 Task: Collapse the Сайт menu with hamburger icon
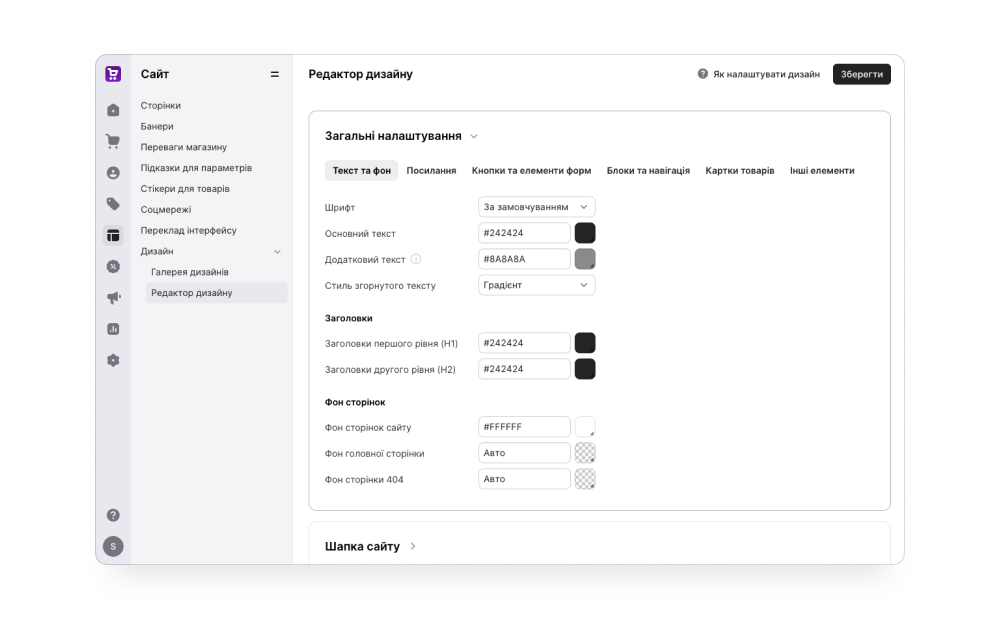(275, 74)
